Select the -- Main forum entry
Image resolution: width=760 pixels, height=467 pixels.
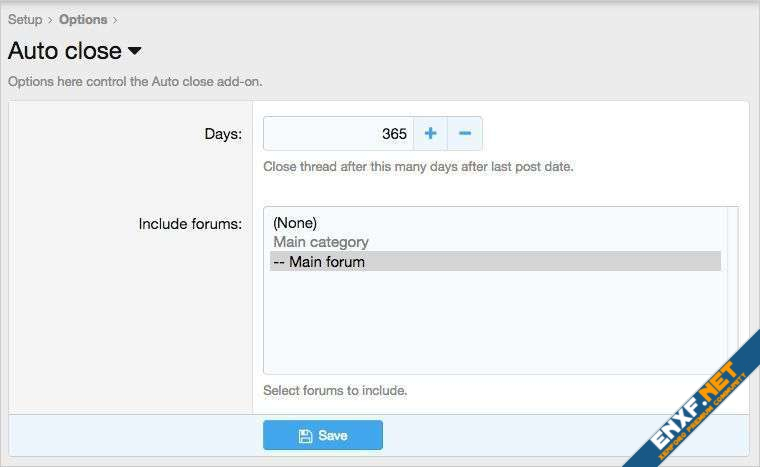pyautogui.click(x=319, y=262)
